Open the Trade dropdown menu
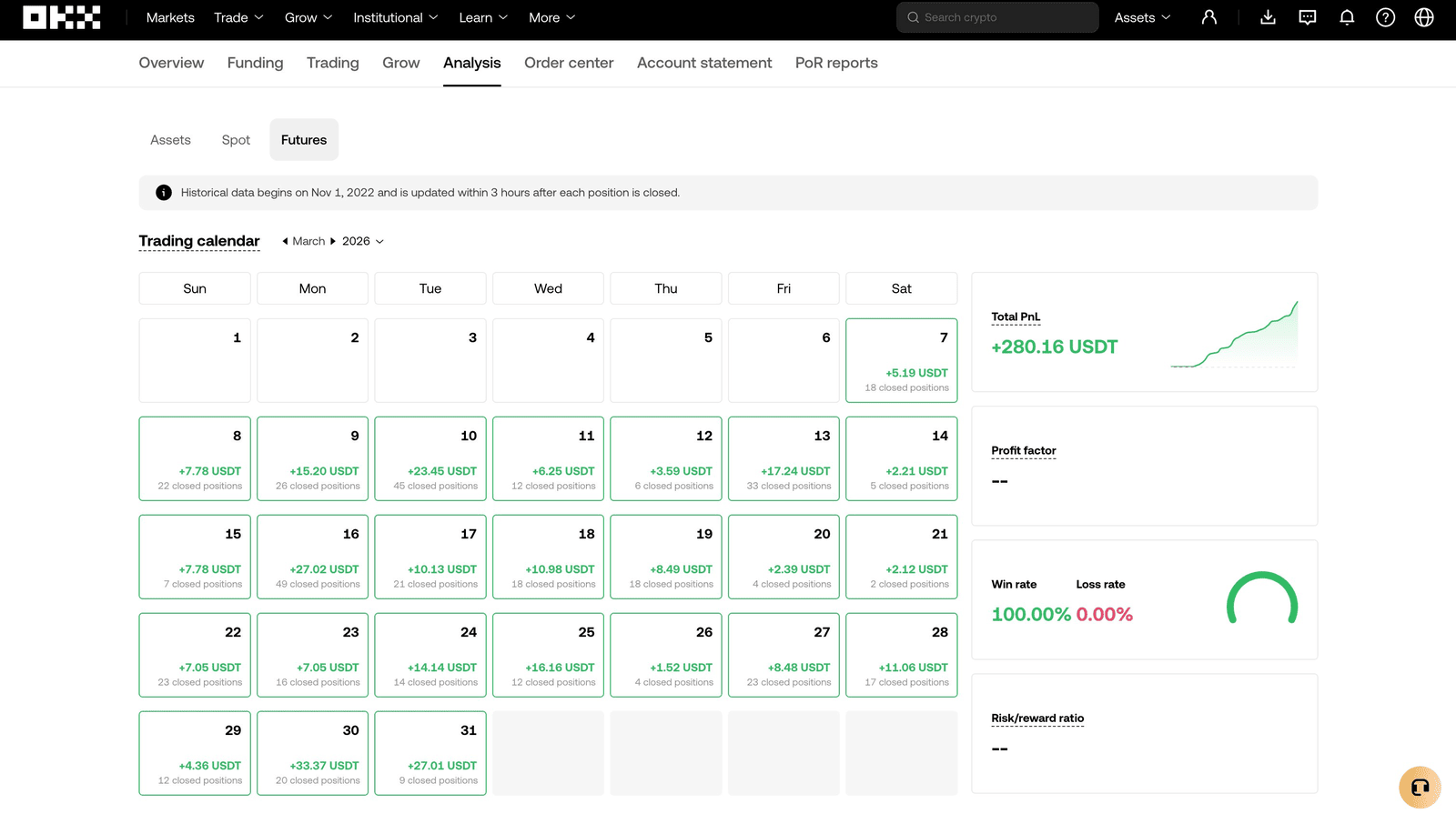Image resolution: width=1456 pixels, height=824 pixels. click(x=238, y=17)
